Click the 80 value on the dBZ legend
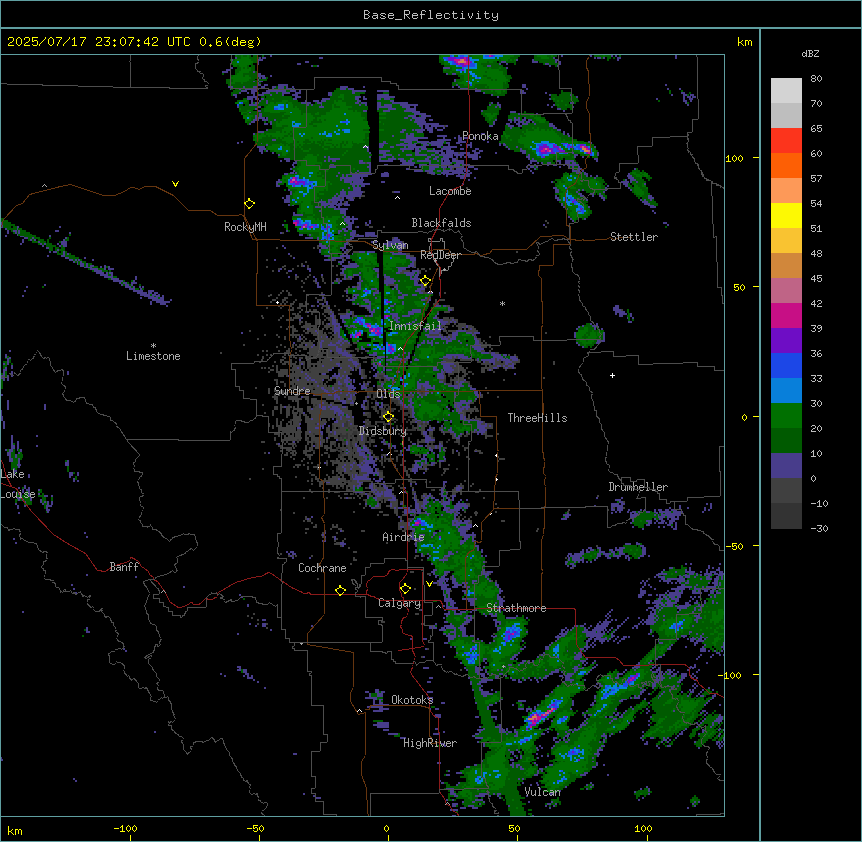Image resolution: width=862 pixels, height=842 pixels. click(816, 79)
